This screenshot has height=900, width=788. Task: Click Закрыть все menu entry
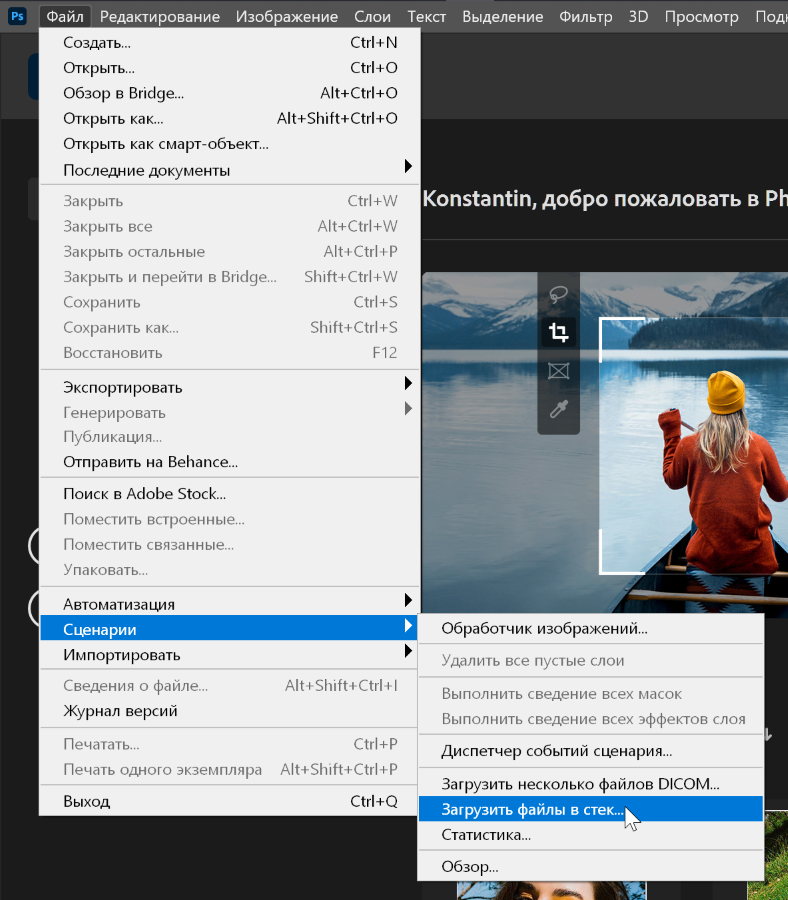[230, 226]
